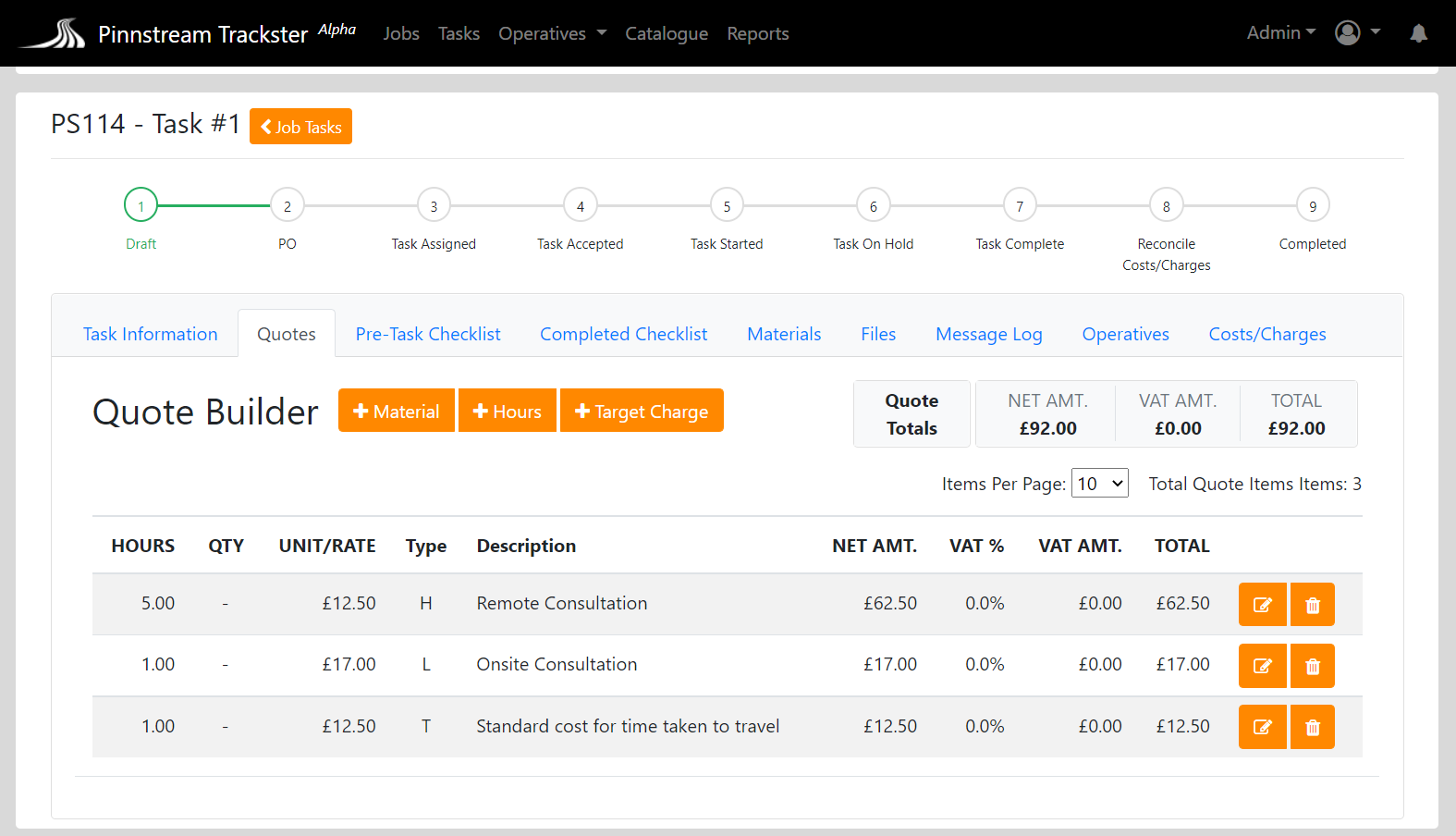Viewport: 1456px width, 836px height.
Task: Edit the travel time cost row
Action: pyautogui.click(x=1262, y=727)
